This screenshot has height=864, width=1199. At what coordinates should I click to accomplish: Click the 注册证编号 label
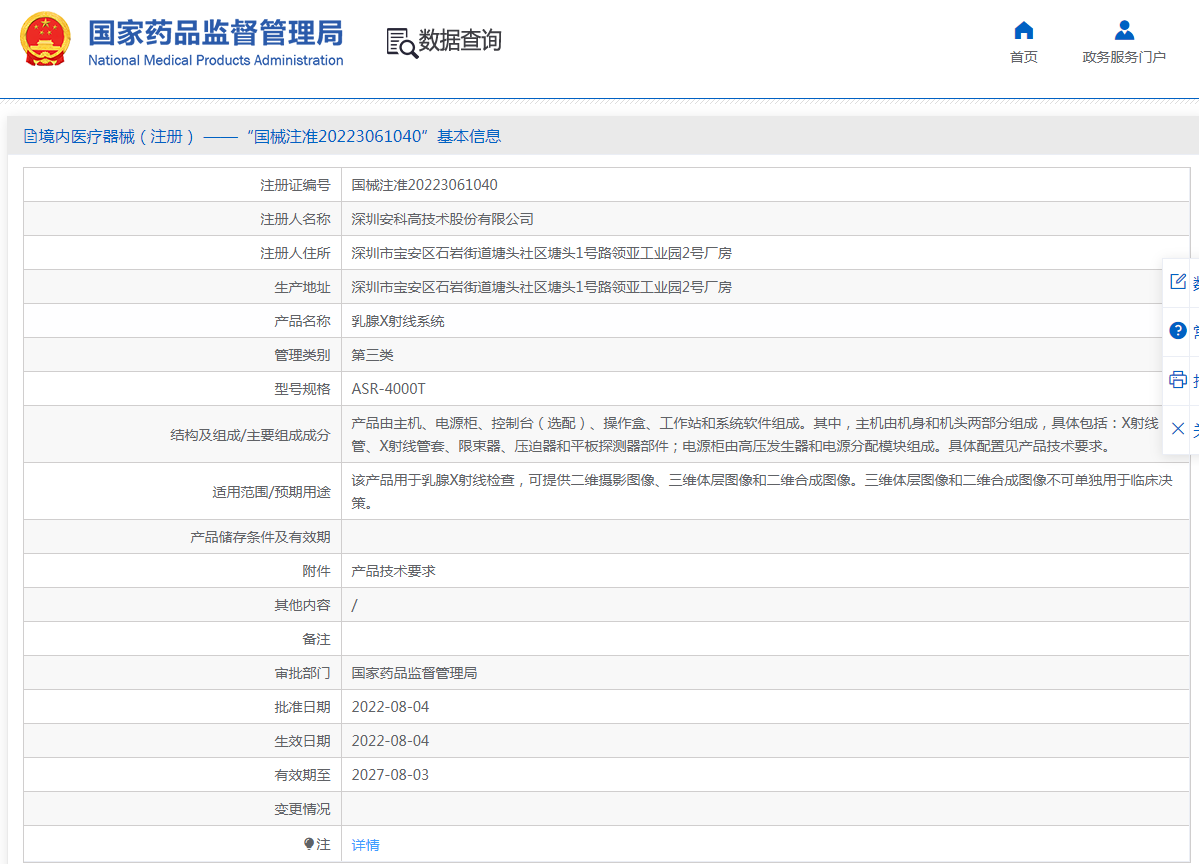coord(295,185)
